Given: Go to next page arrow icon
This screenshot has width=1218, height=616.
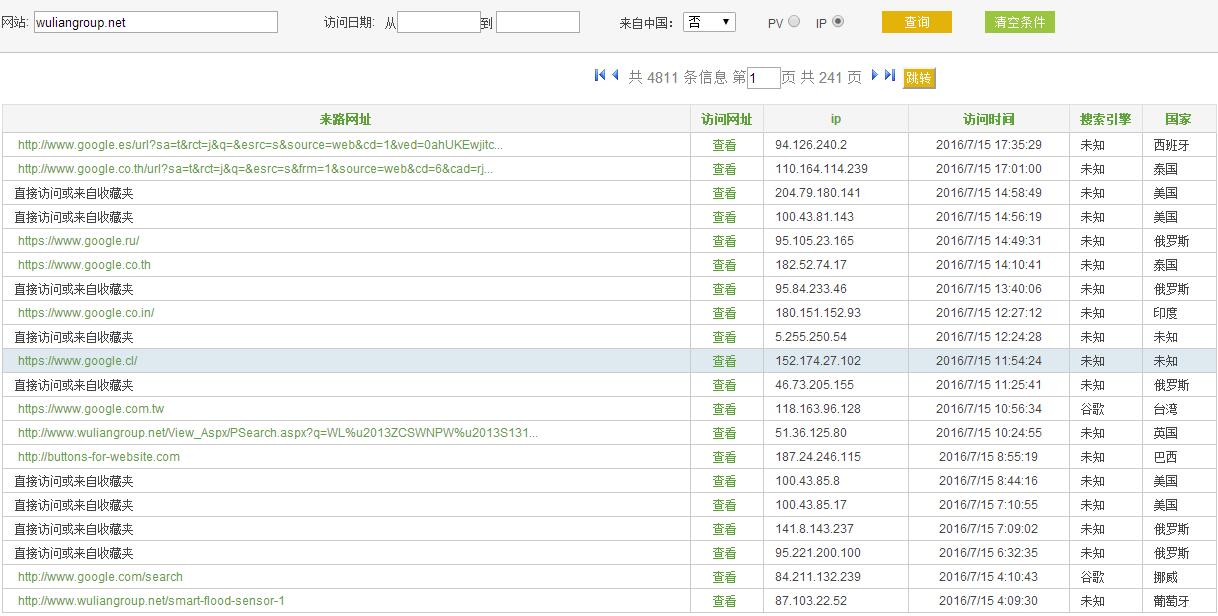Looking at the screenshot, I should coord(874,75).
